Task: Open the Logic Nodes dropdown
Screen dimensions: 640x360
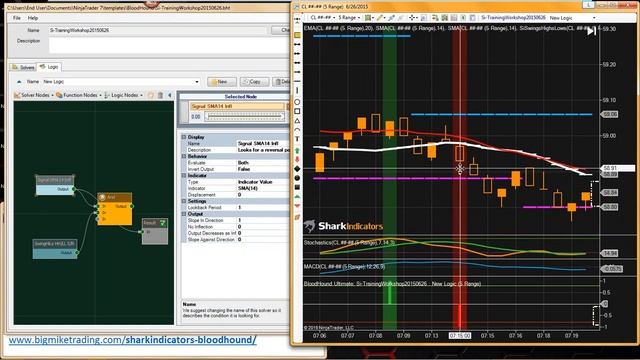Action: point(124,95)
